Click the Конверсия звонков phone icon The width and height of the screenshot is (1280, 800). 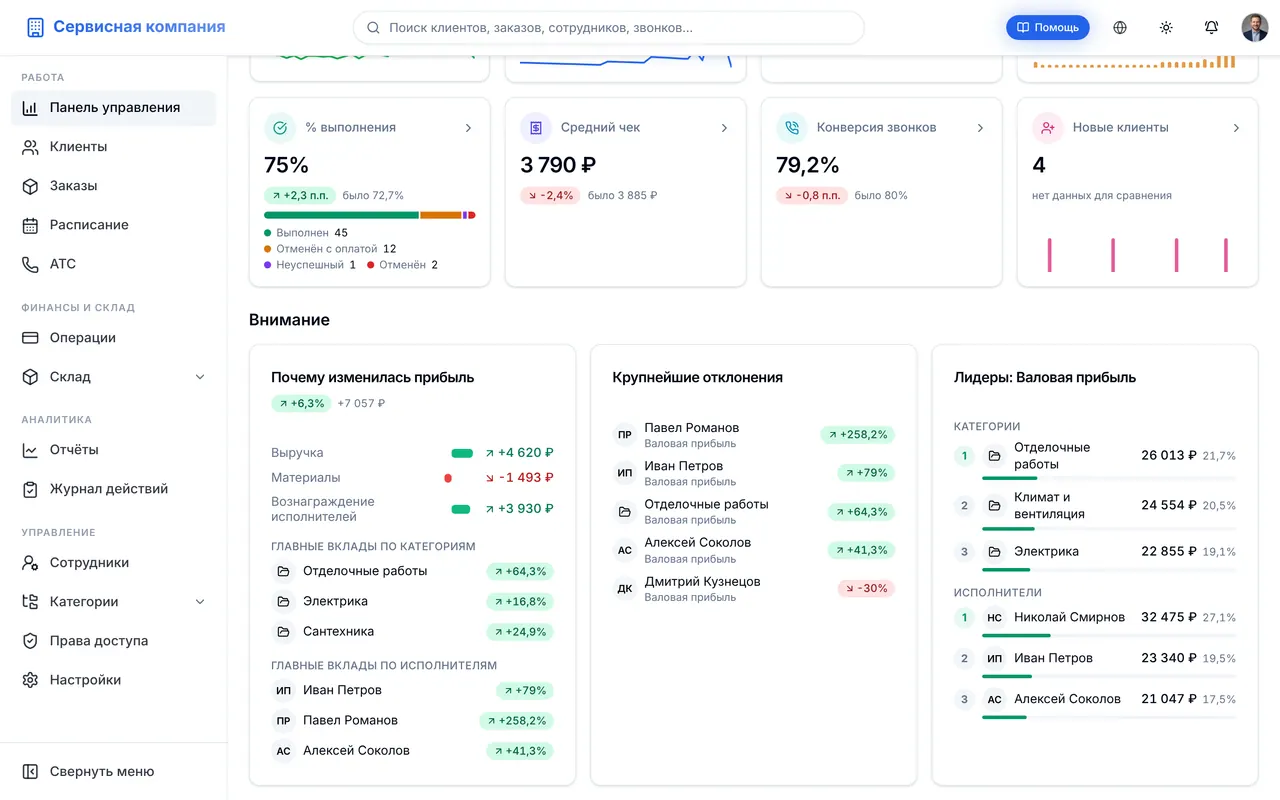[792, 128]
